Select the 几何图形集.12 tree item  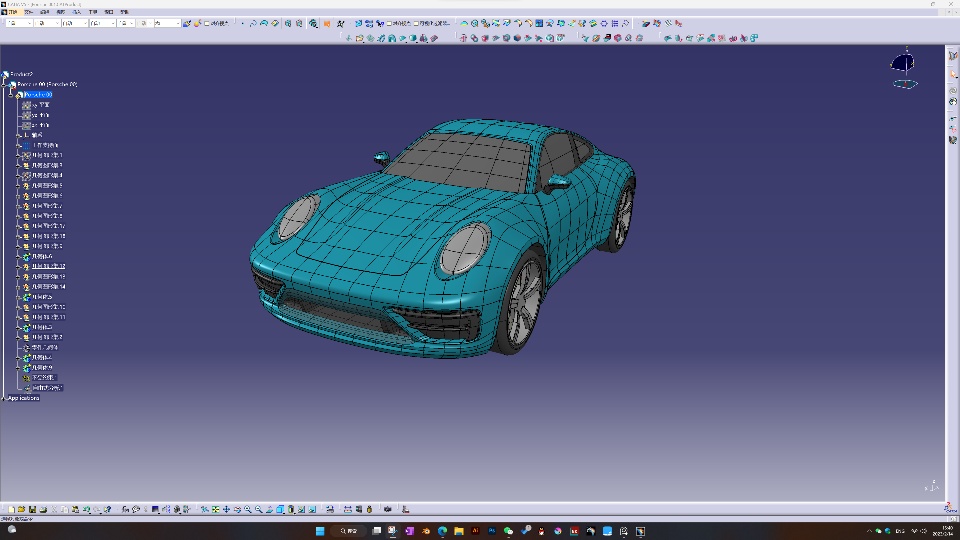click(48, 266)
